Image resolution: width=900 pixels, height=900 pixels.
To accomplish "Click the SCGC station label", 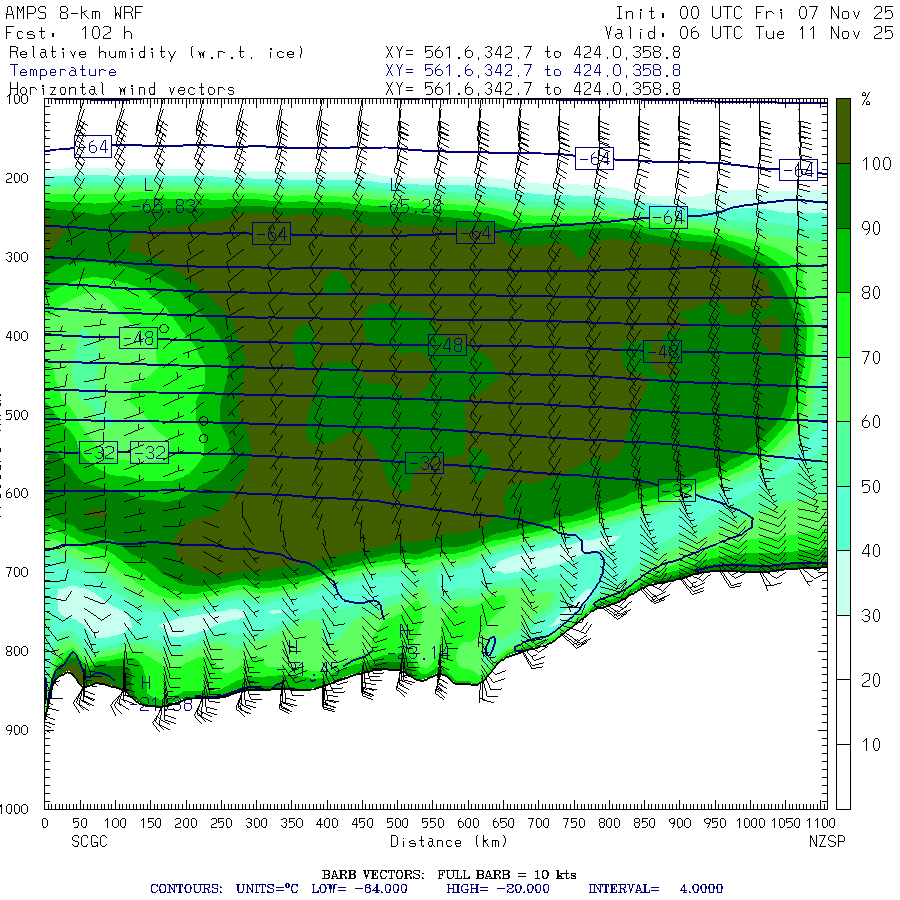I will pos(89,842).
